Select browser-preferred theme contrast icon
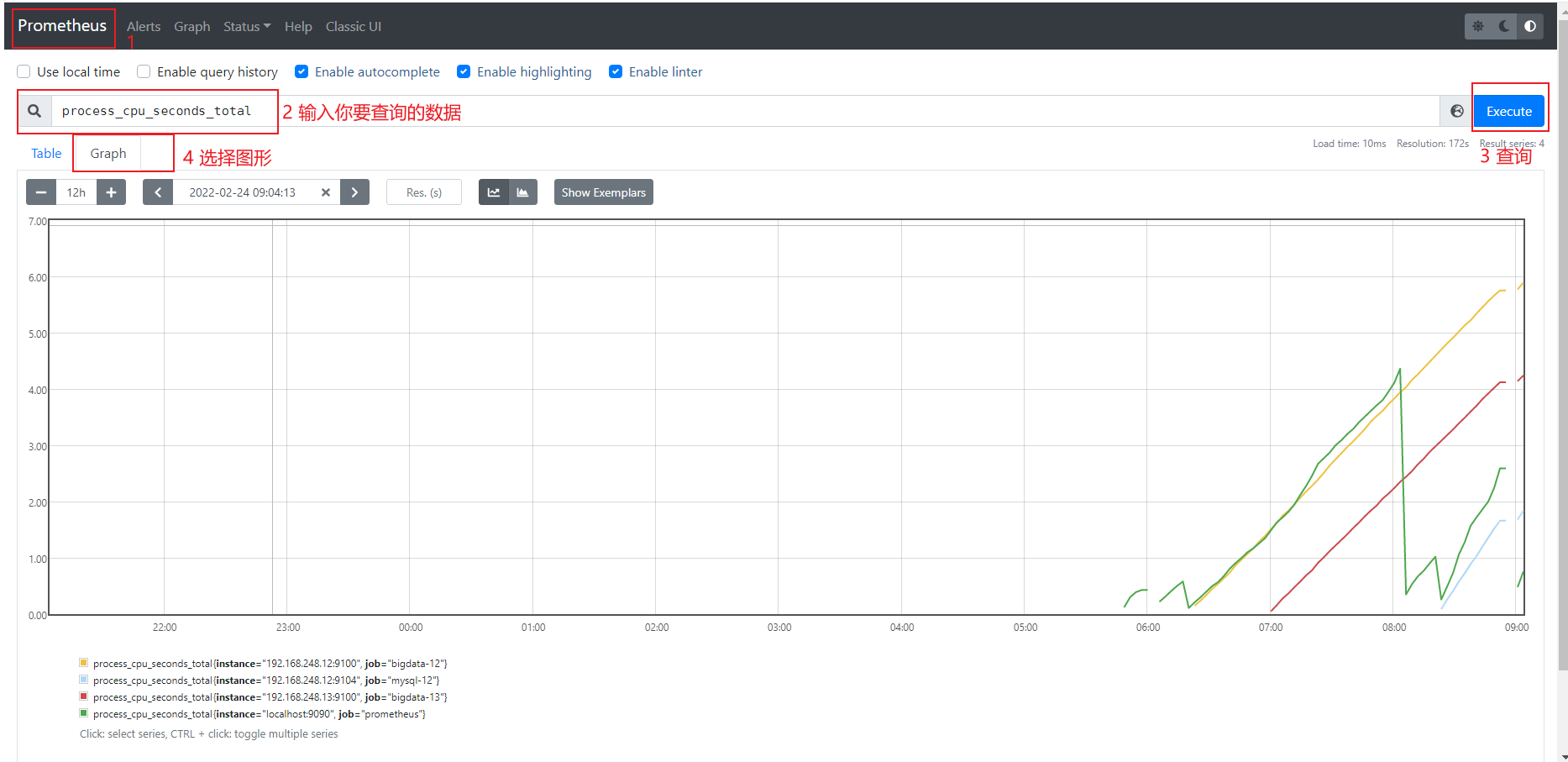 [1530, 26]
